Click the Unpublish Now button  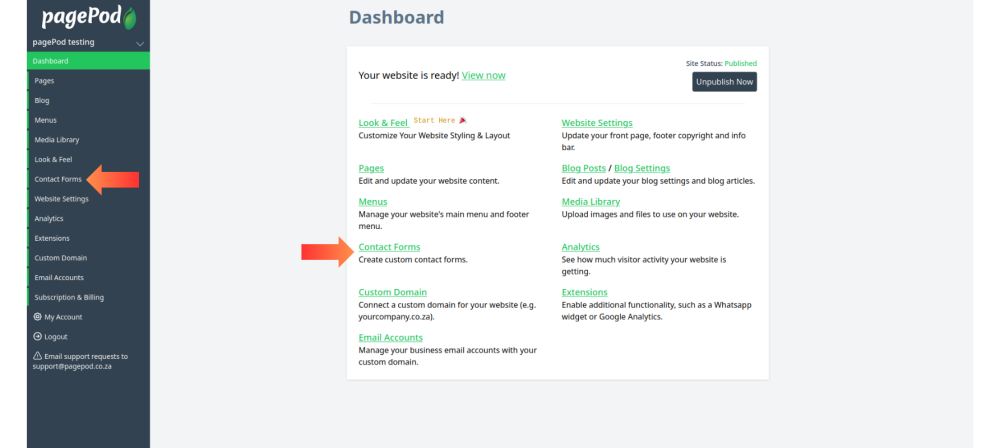(724, 82)
